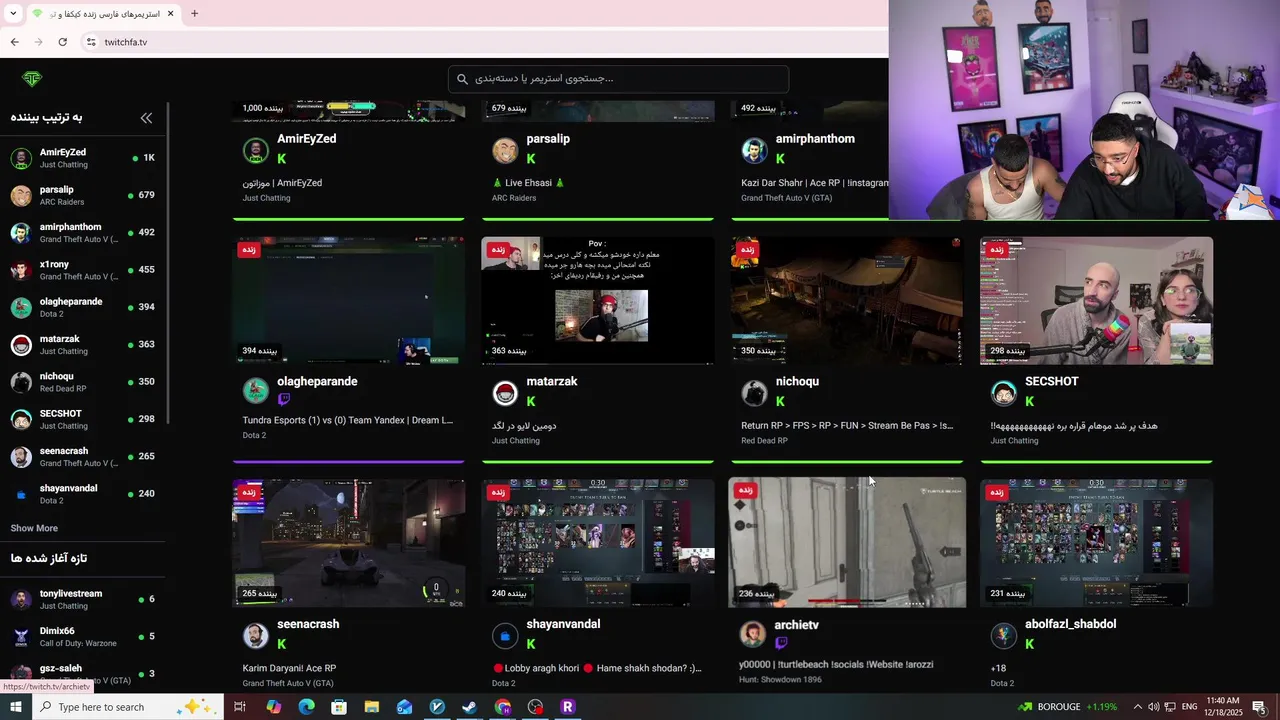This screenshot has width=1280, height=720.
Task: Click taskbar Type here to search box
Action: 127,707
